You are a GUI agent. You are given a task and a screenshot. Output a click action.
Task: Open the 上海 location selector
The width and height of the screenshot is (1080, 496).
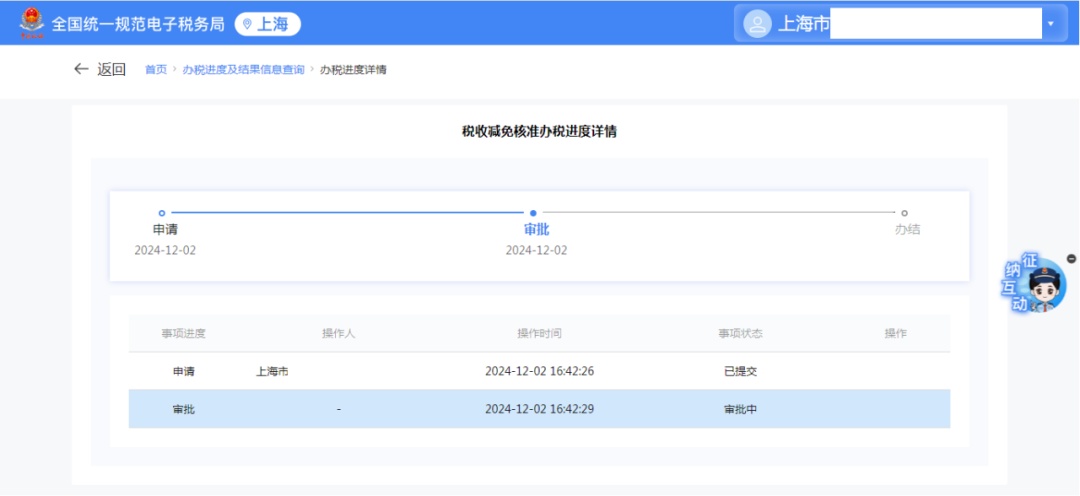tap(267, 24)
